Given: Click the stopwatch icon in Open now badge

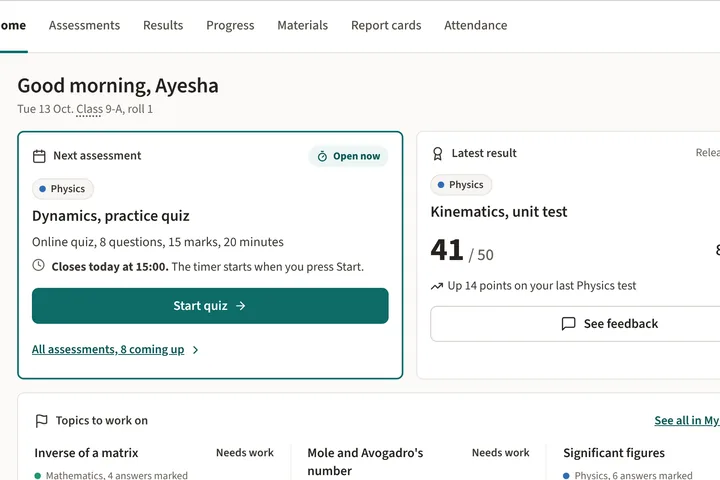Looking at the screenshot, I should [322, 157].
